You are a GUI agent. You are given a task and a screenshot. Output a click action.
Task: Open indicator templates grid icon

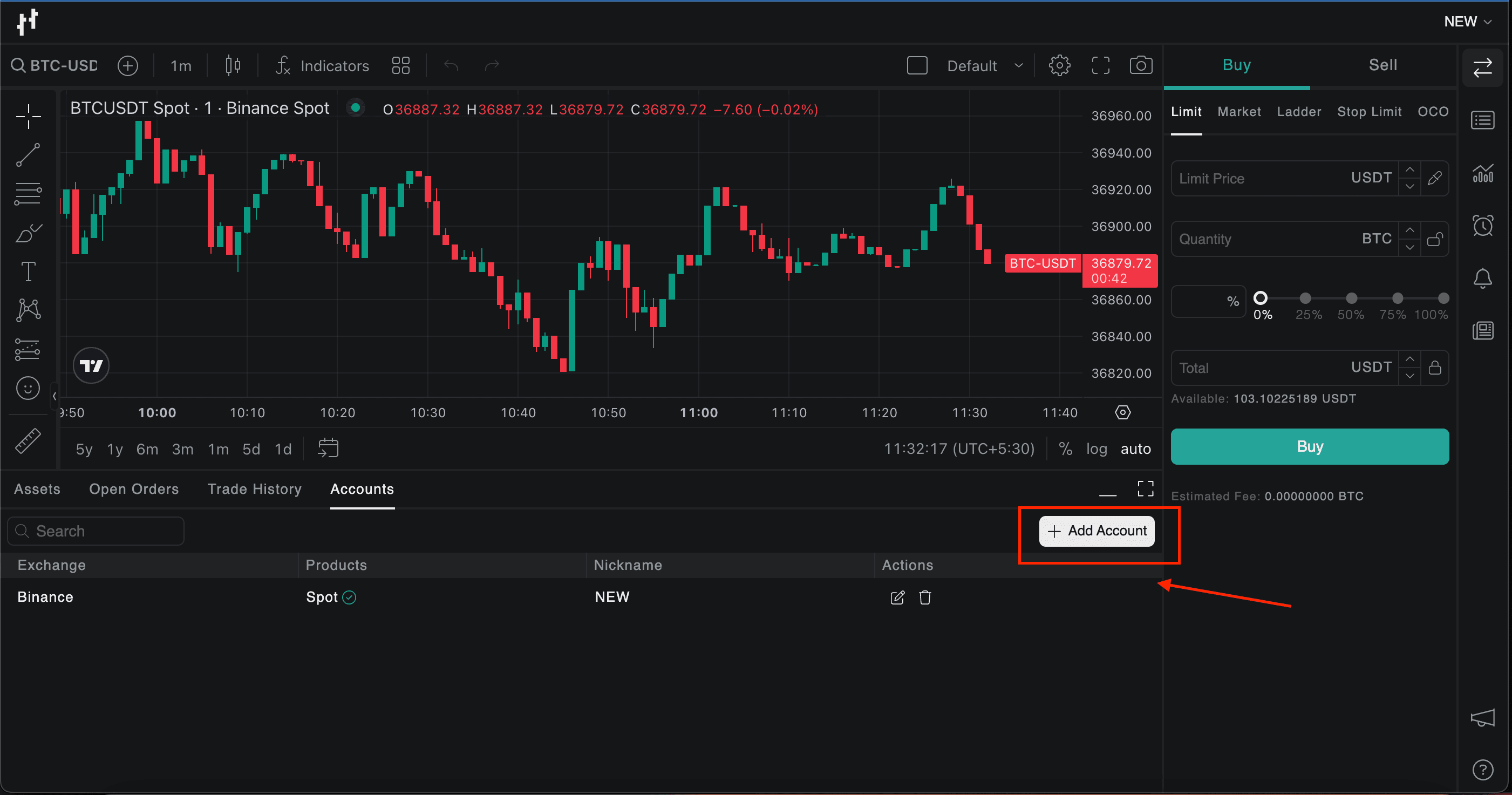(x=400, y=65)
